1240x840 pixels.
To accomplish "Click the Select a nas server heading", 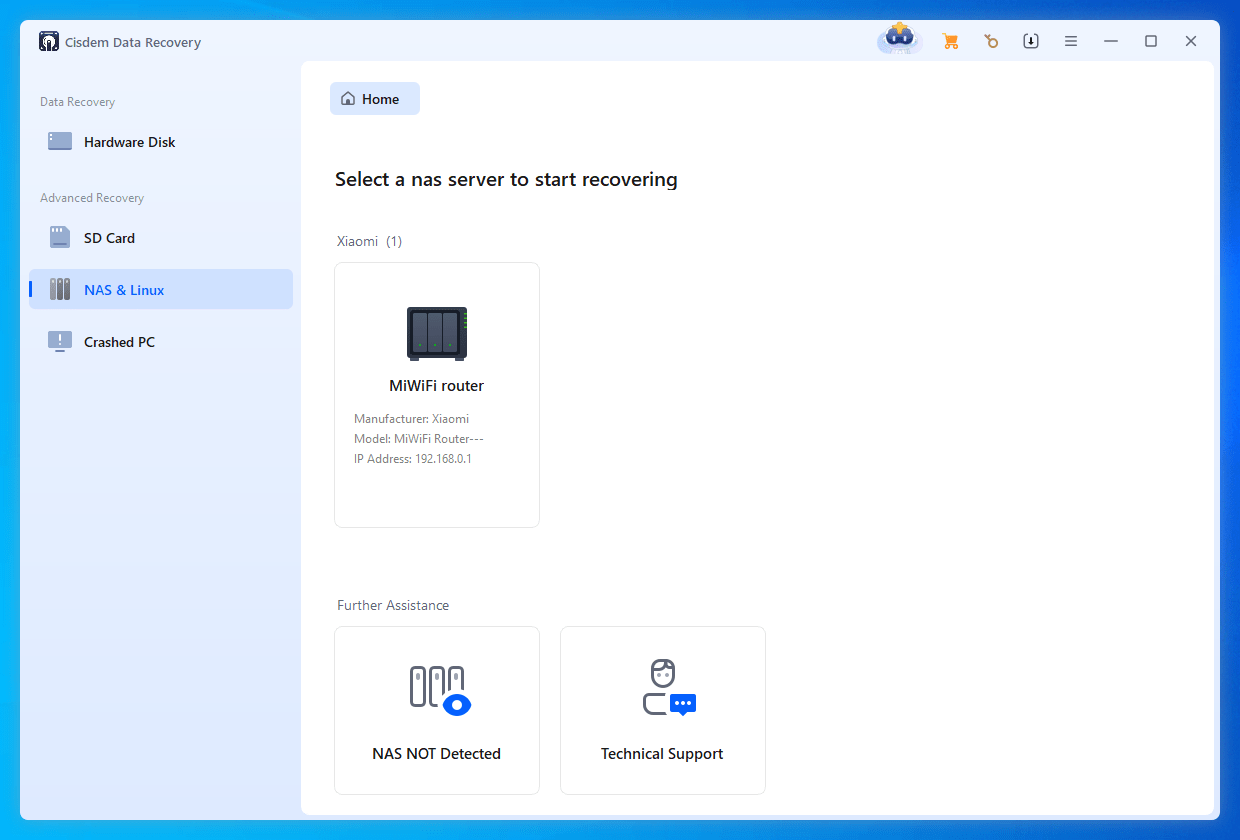I will 506,179.
